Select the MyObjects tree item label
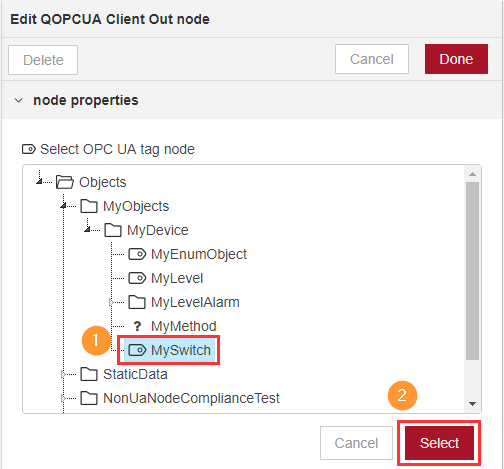The width and height of the screenshot is (504, 469). pyautogui.click(x=136, y=206)
